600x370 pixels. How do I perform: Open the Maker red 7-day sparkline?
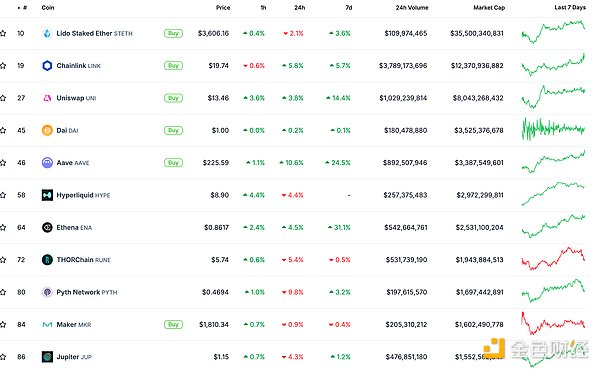pos(553,324)
